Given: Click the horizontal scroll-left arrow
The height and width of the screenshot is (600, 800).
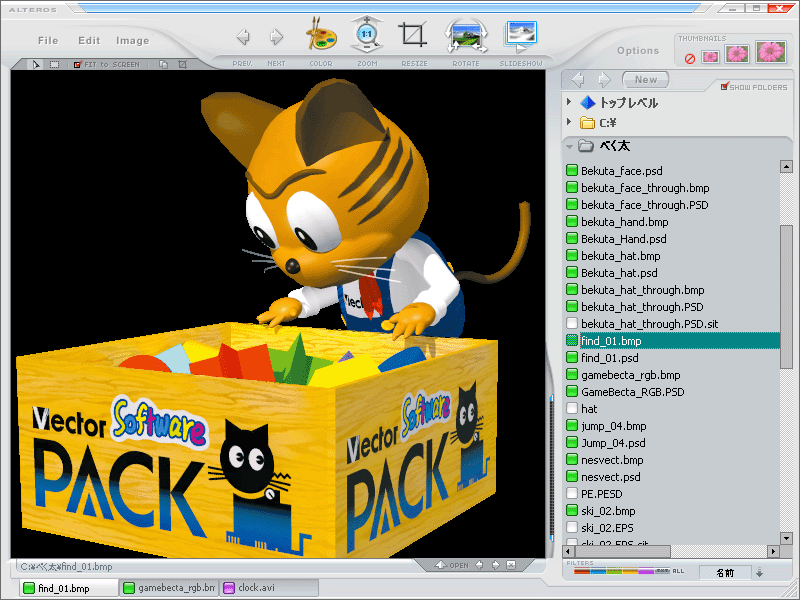Looking at the screenshot, I should tap(569, 551).
